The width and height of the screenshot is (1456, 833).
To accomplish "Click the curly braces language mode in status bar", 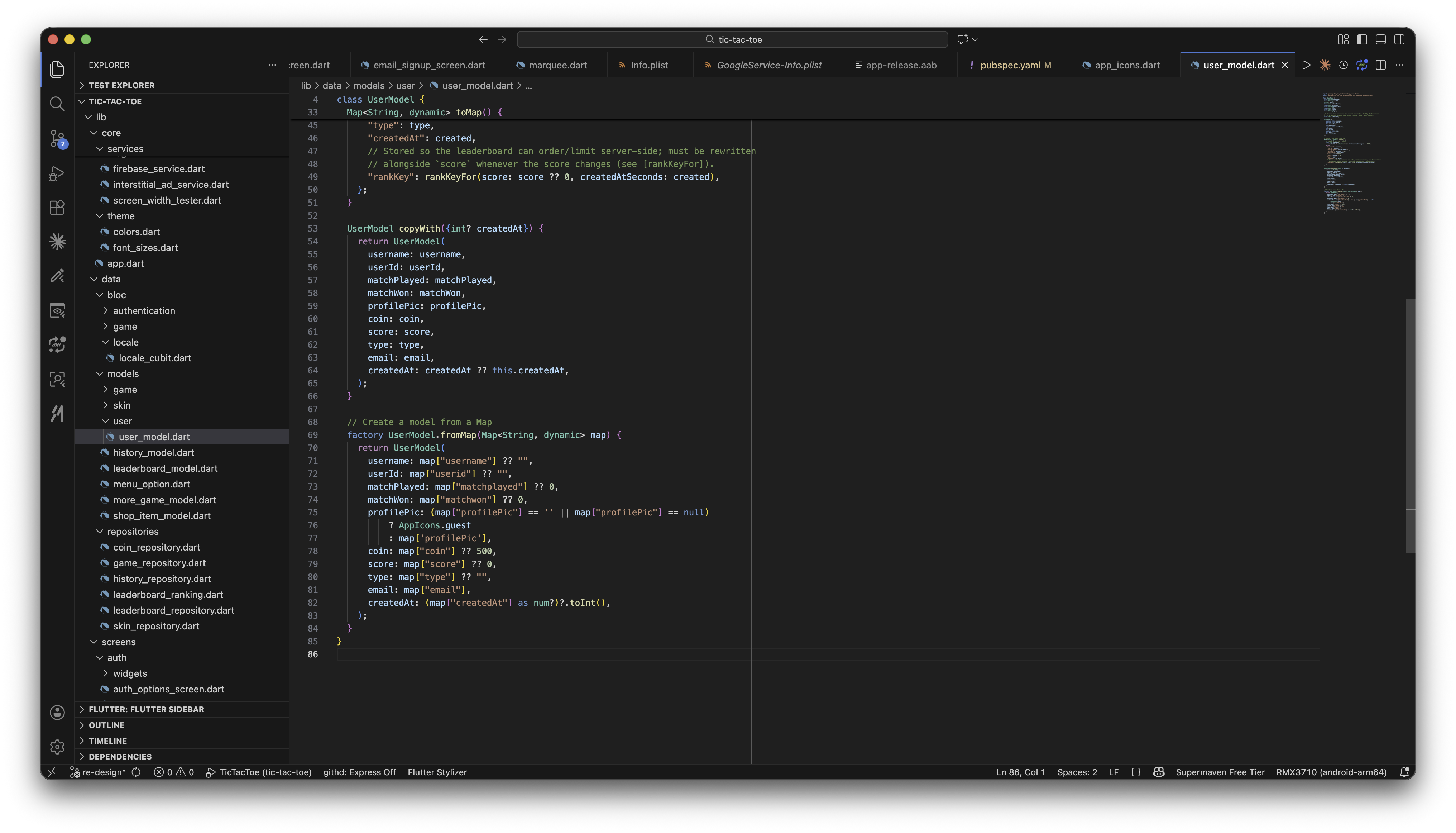I will (x=1136, y=772).
